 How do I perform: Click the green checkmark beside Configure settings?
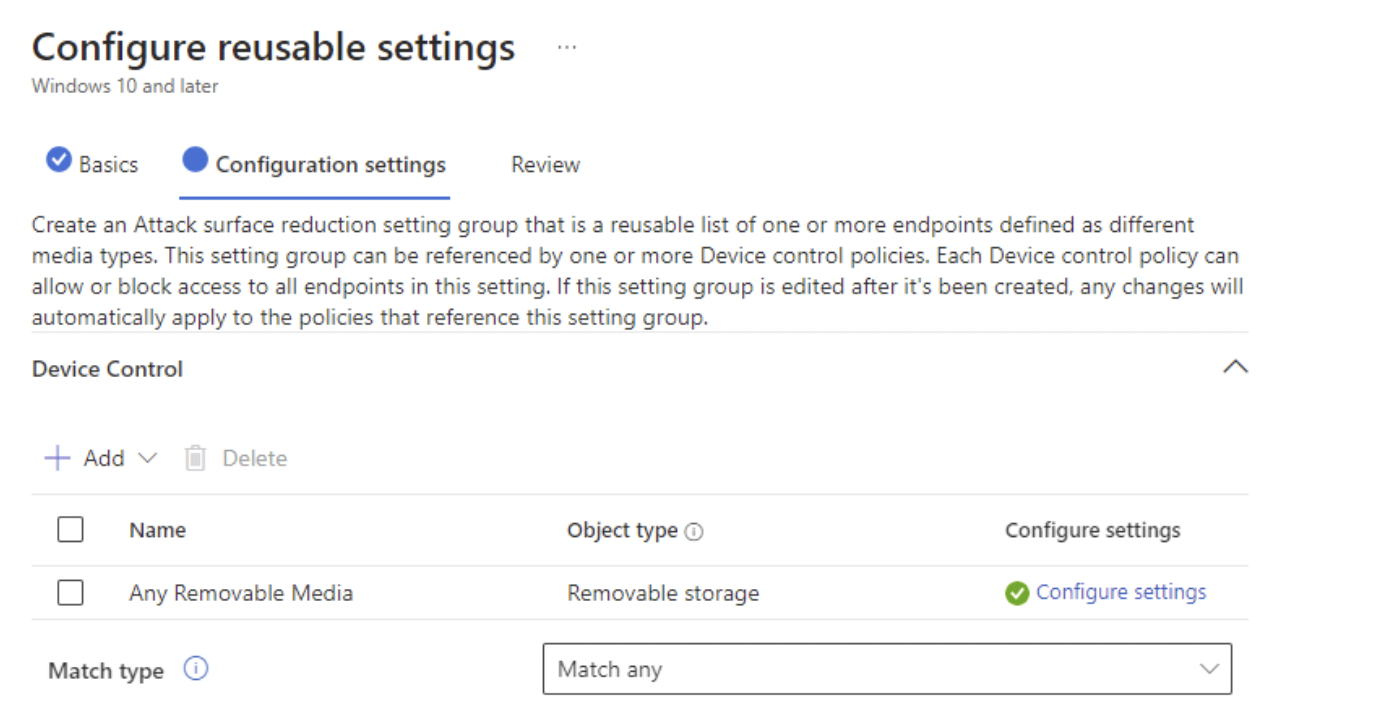(1017, 592)
